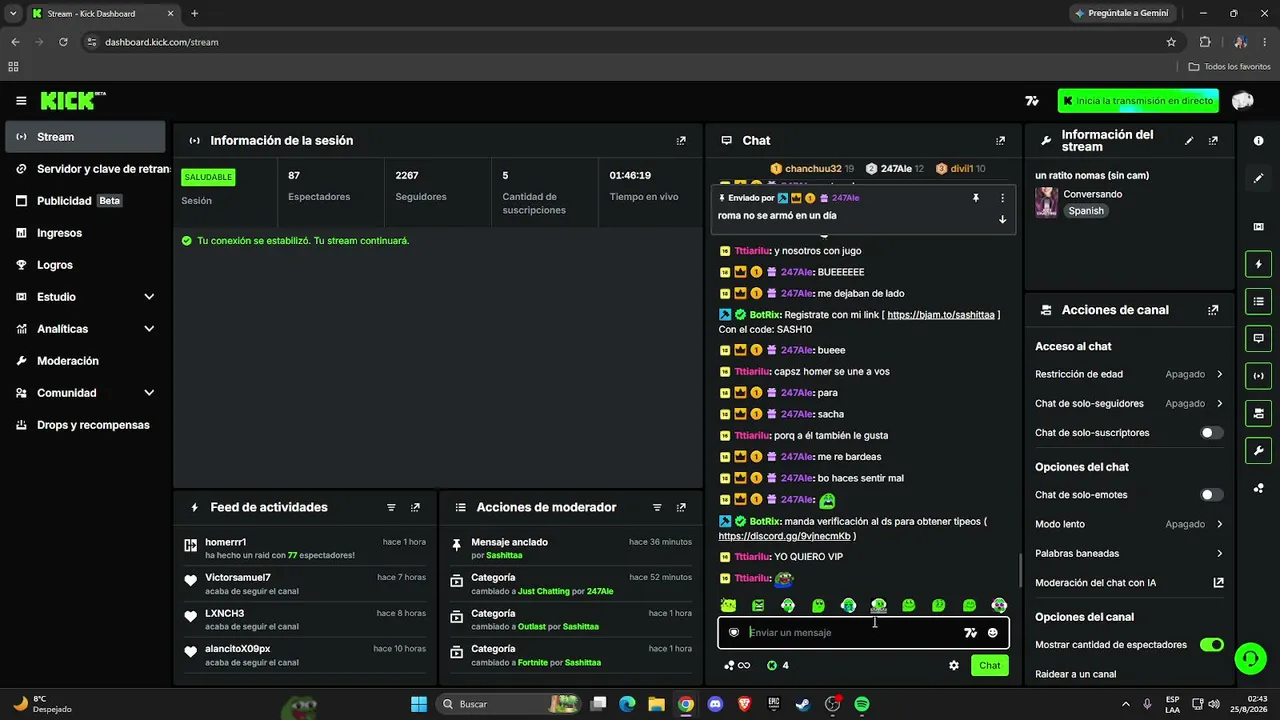1280x720 pixels.
Task: Open Chat de solo-seguidores options
Action: coord(1129,404)
